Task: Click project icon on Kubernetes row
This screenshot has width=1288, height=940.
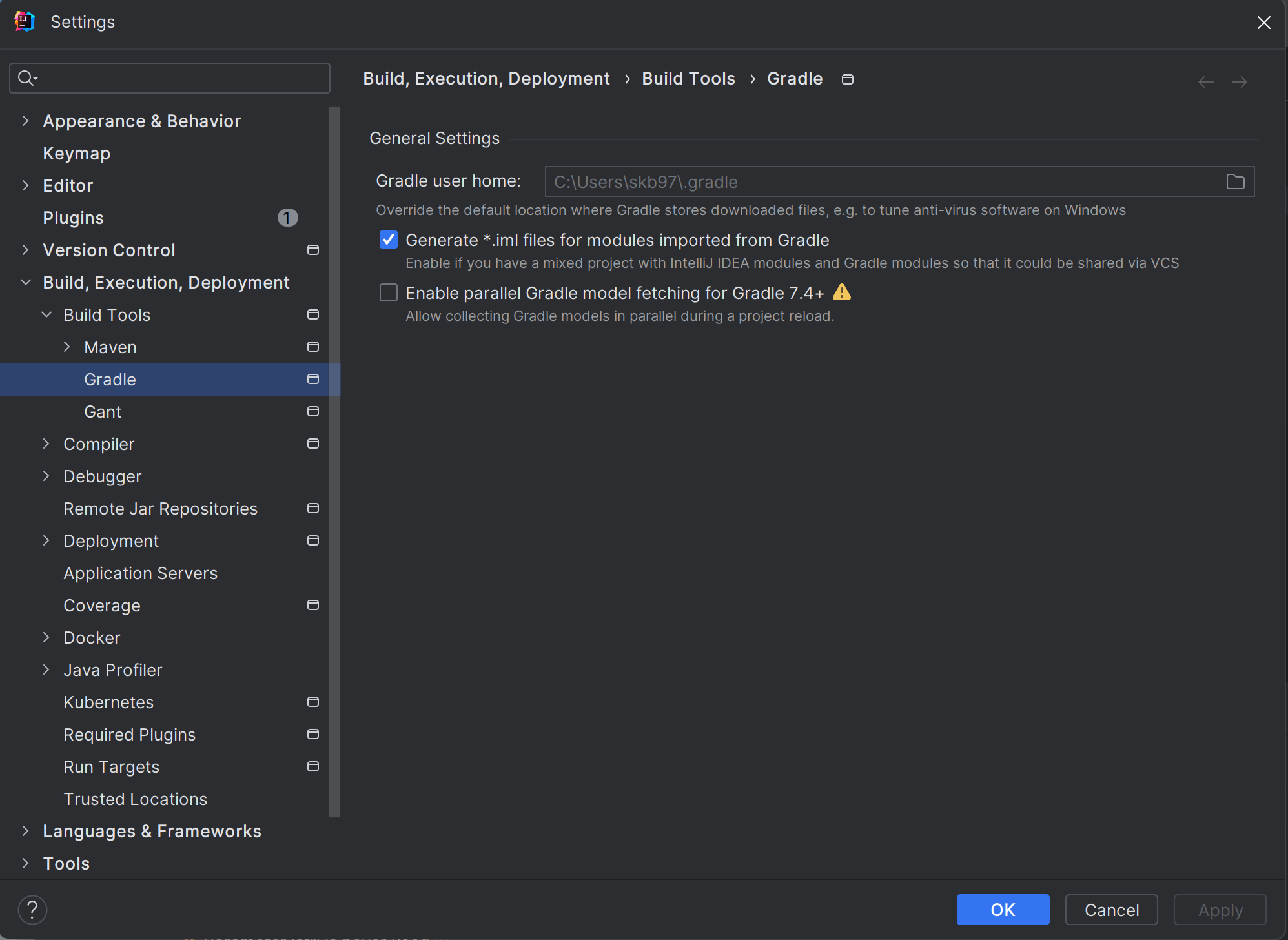Action: click(313, 702)
